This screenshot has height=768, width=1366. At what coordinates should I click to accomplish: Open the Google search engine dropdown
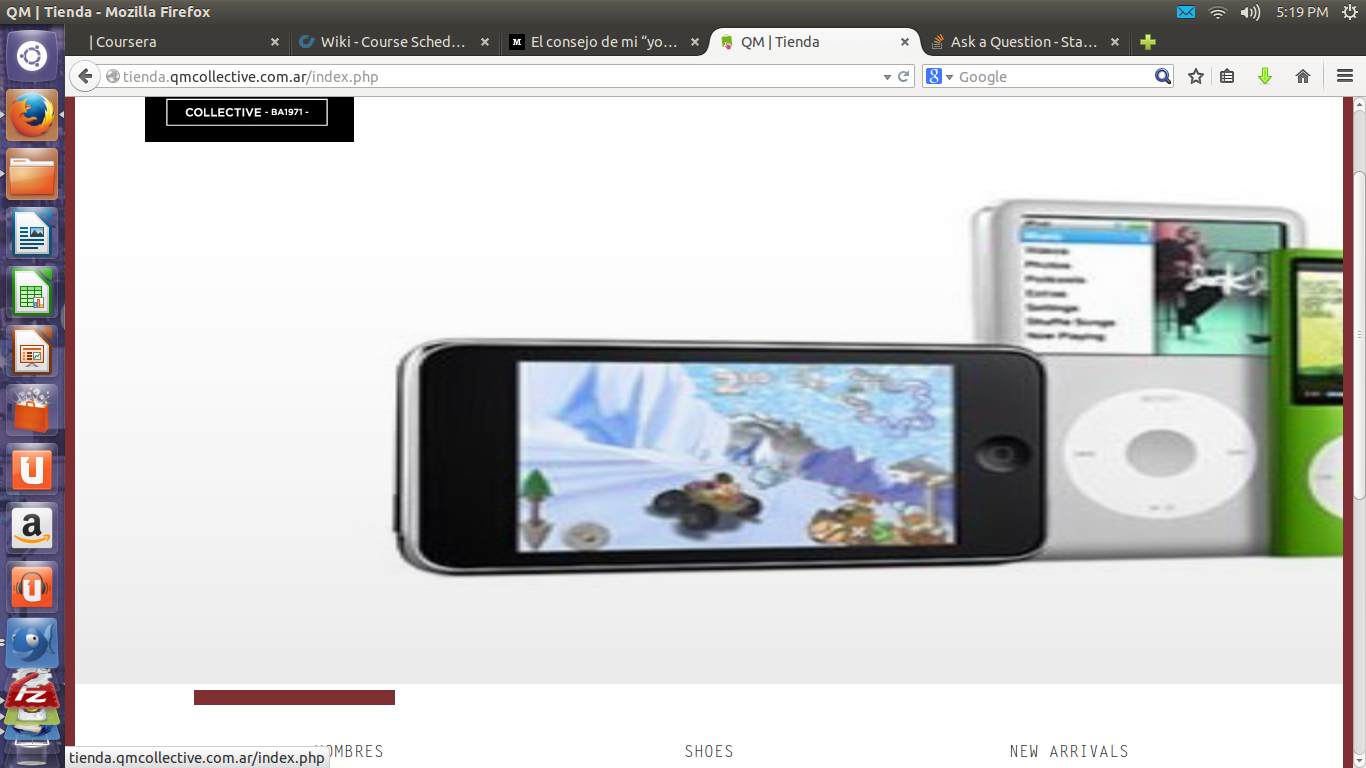pos(939,76)
